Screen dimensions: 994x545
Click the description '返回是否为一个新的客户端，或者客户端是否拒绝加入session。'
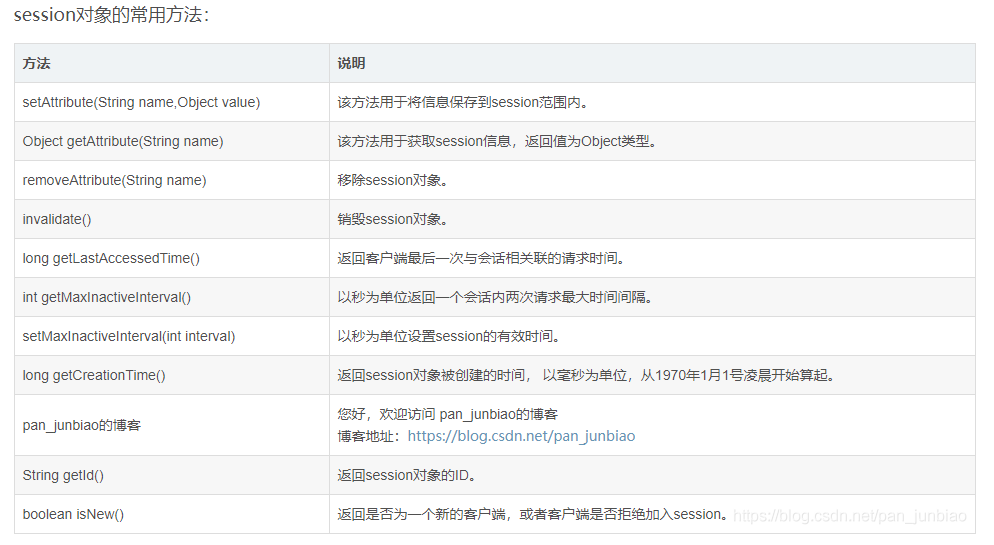point(534,514)
